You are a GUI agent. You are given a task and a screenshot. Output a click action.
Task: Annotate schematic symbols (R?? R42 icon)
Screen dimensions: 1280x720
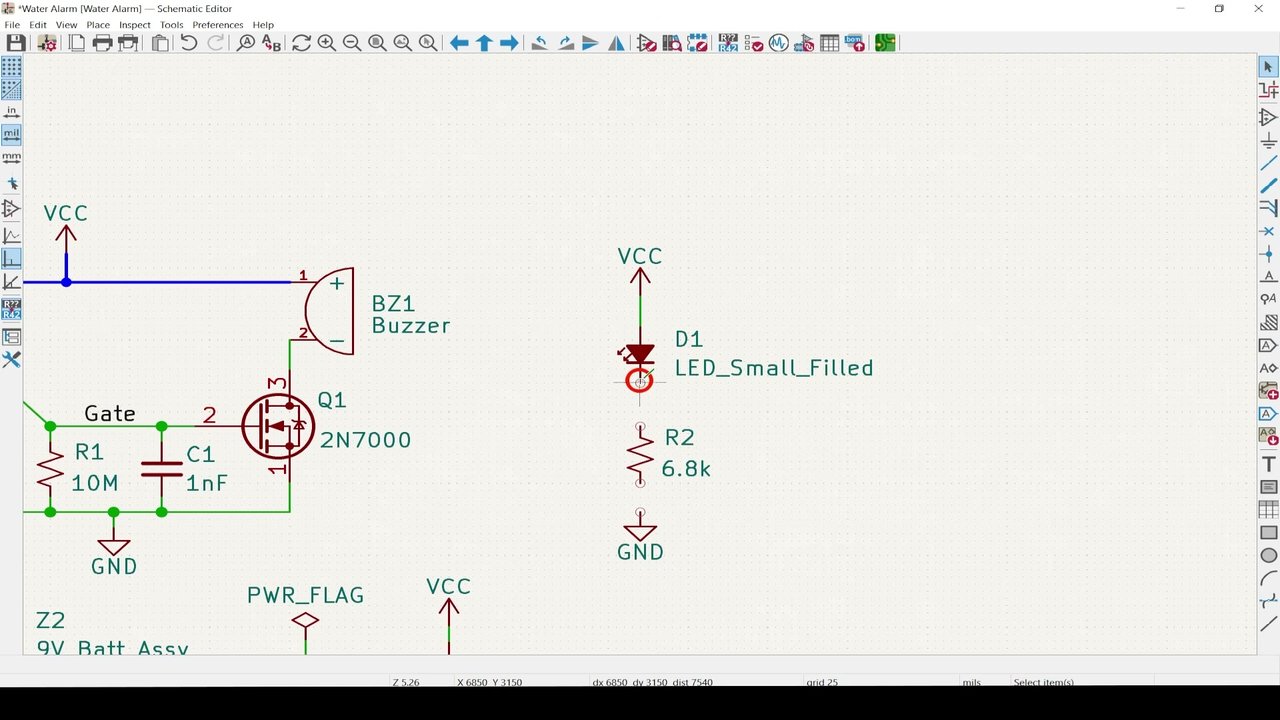click(x=728, y=43)
